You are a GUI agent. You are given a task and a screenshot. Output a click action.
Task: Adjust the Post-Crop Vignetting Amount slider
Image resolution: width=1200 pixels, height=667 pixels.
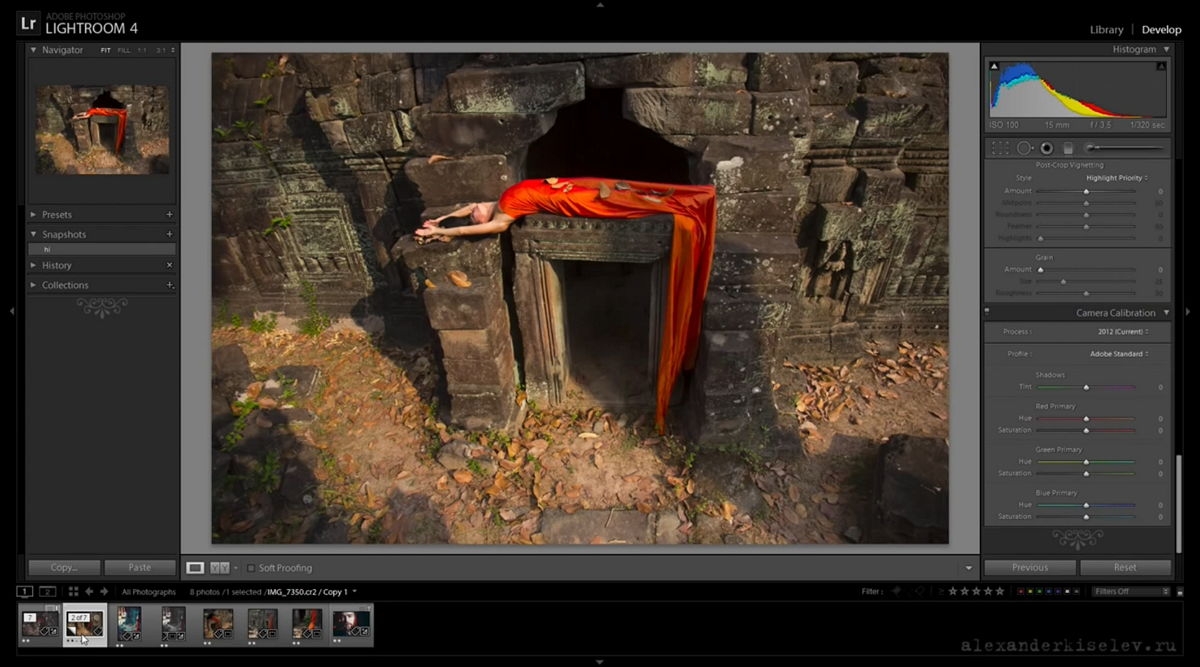(x=1086, y=191)
